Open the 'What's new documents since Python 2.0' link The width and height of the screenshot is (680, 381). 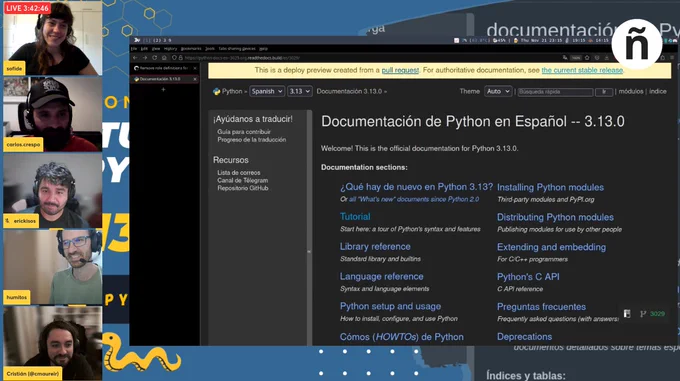coord(414,199)
